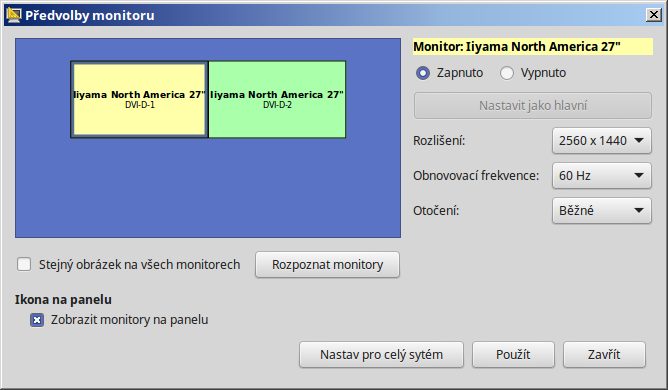Open the Rozlišení 2560 x 1440 dropdown

602,140
